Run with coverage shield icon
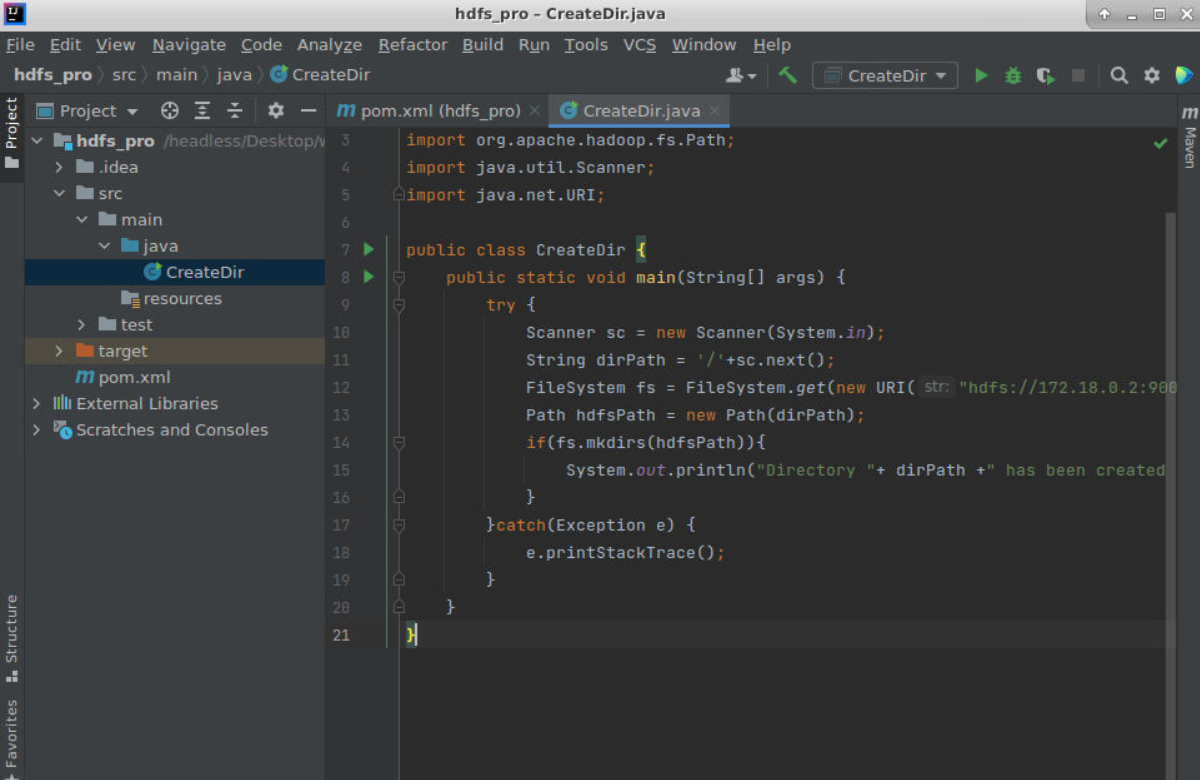This screenshot has width=1200, height=780. 1045,76
